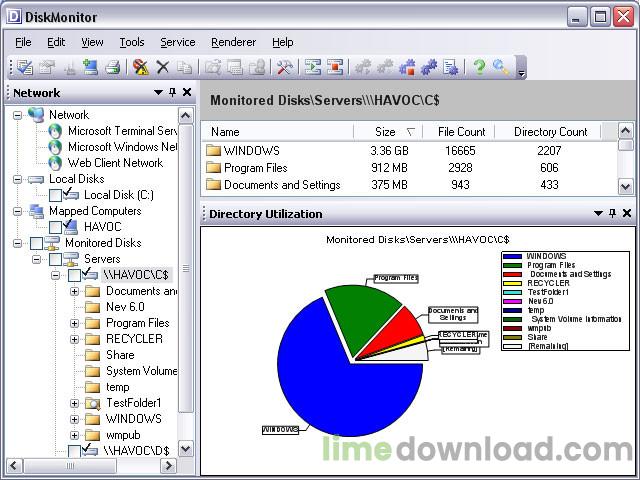Toggle the HAVOC mapped computer checkbox
The width and height of the screenshot is (640, 480).
point(56,227)
